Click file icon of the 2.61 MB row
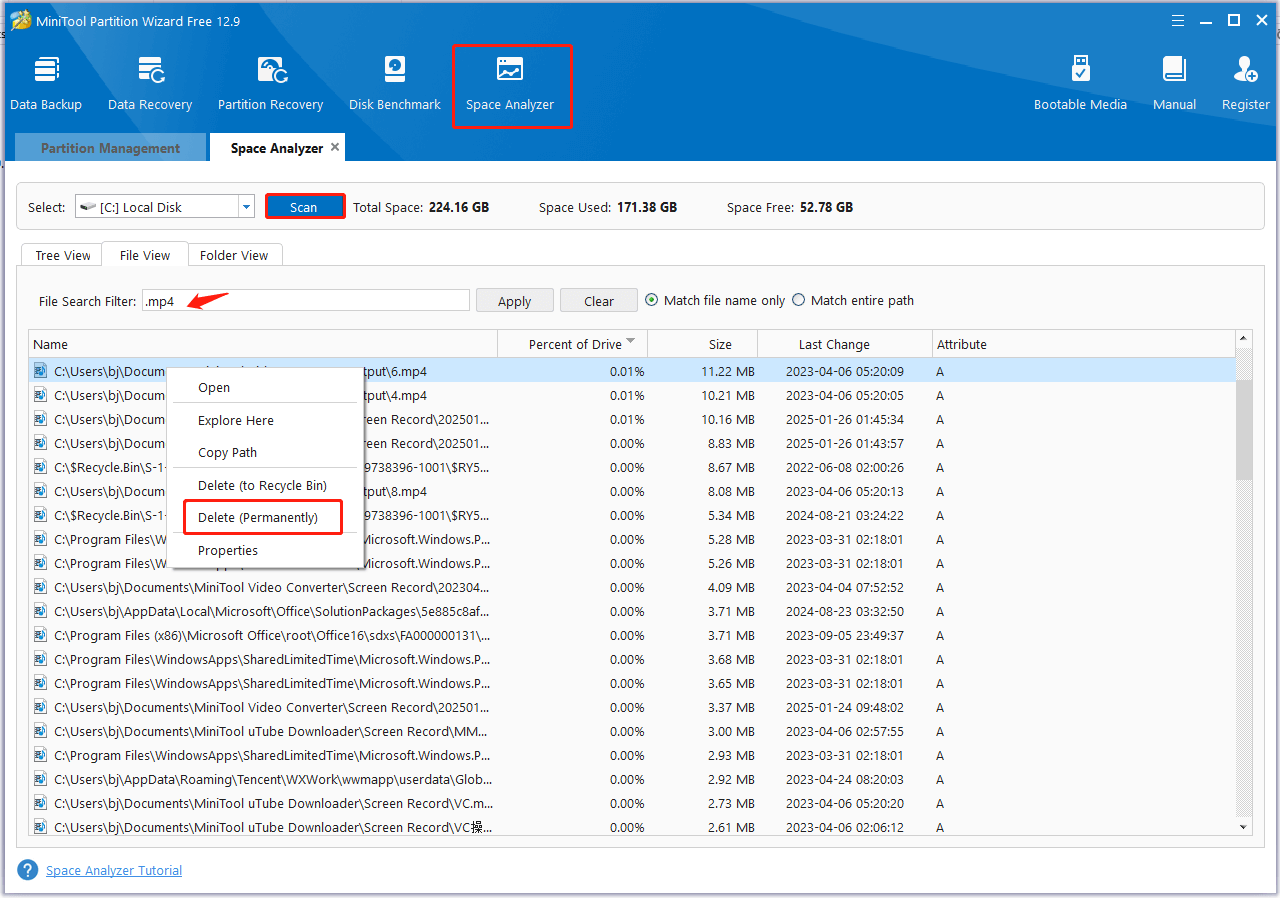 click(x=40, y=827)
